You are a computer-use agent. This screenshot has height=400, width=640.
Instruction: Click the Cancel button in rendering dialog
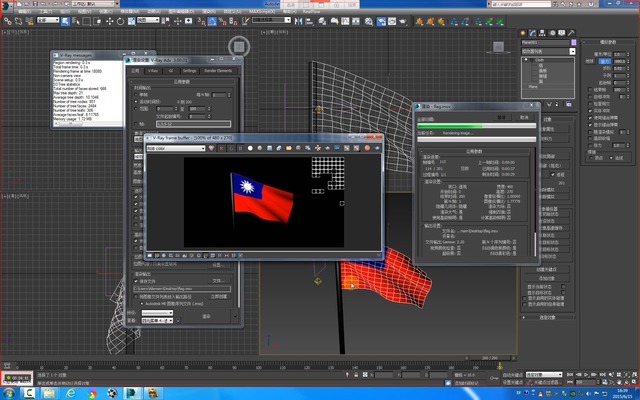tap(524, 118)
